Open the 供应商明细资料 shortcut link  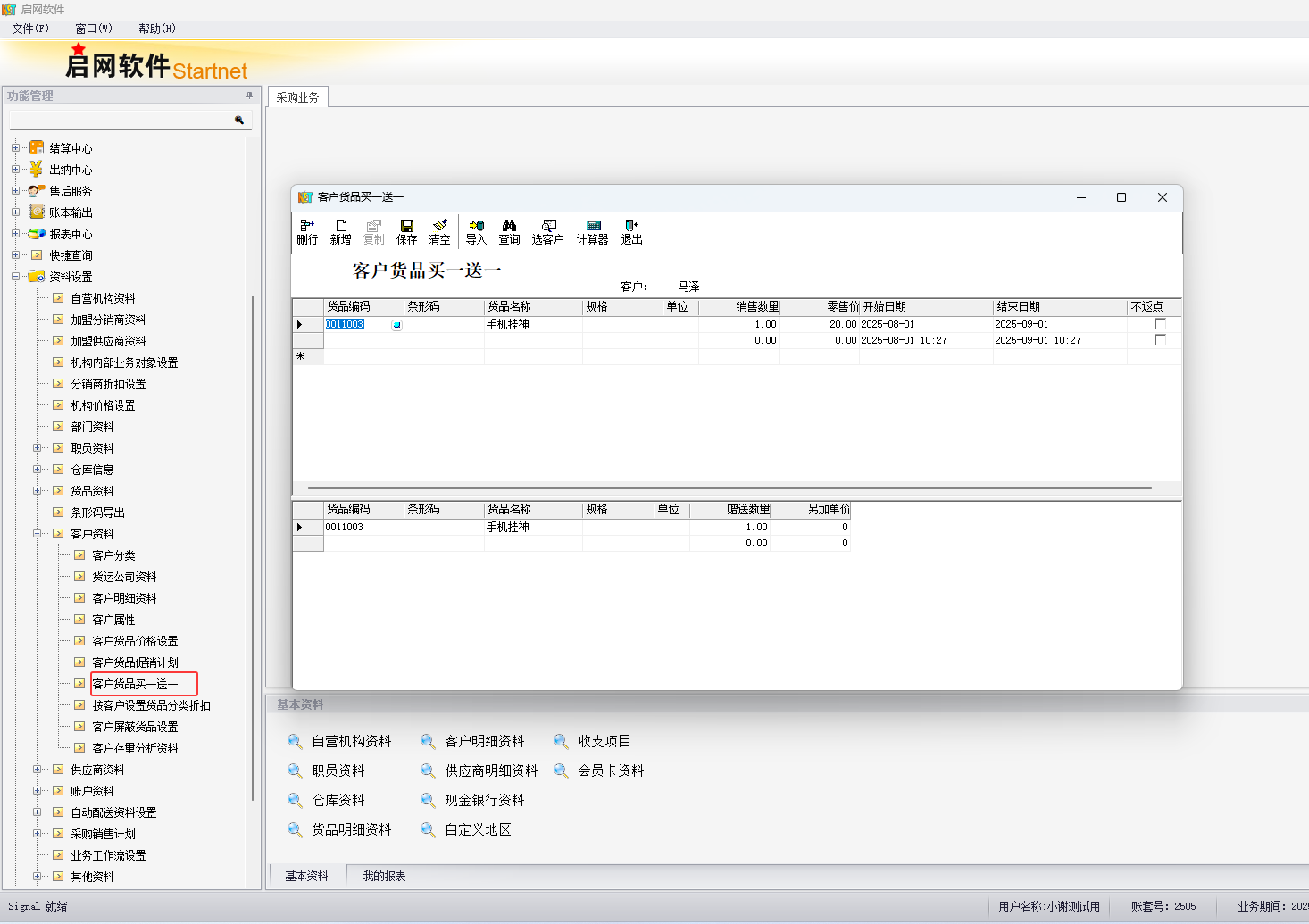tap(492, 770)
